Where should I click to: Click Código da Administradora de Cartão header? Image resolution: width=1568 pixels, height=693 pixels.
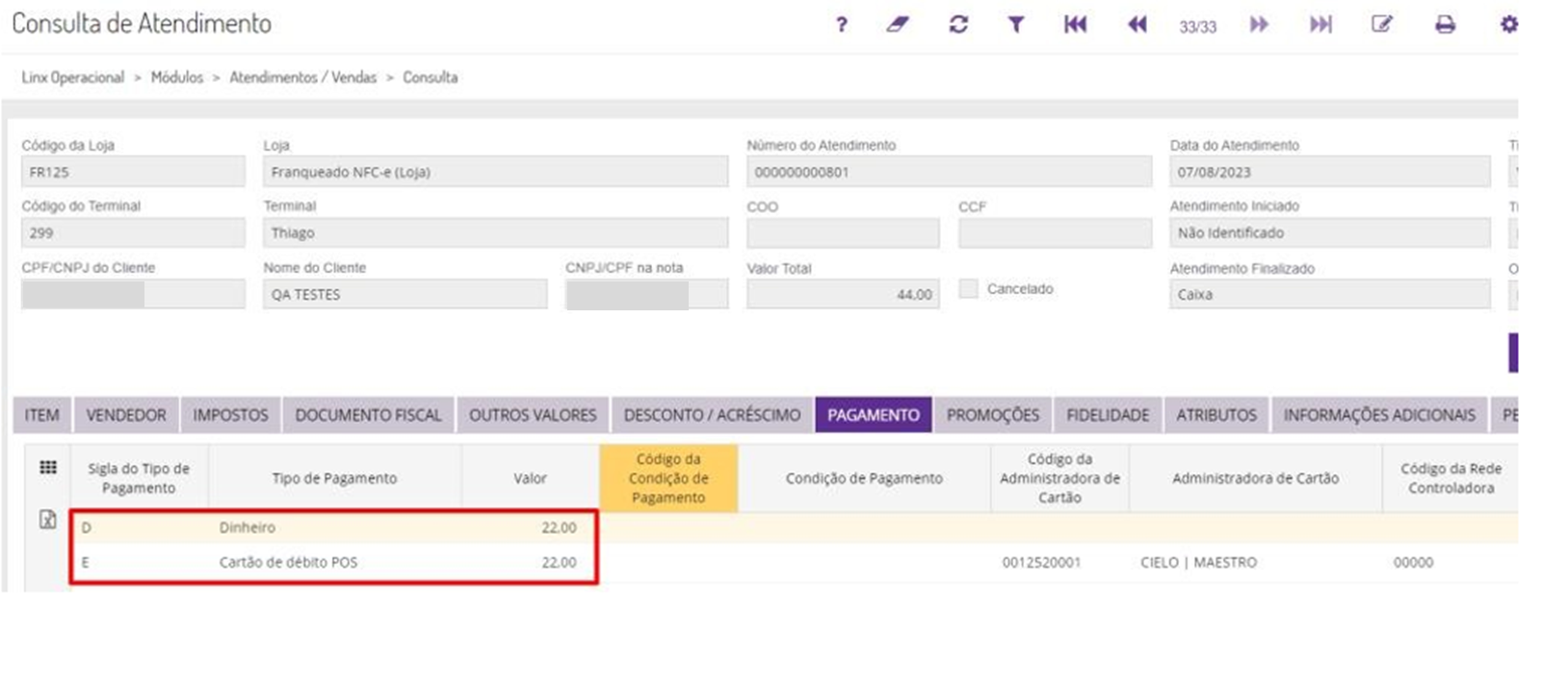click(x=1059, y=478)
